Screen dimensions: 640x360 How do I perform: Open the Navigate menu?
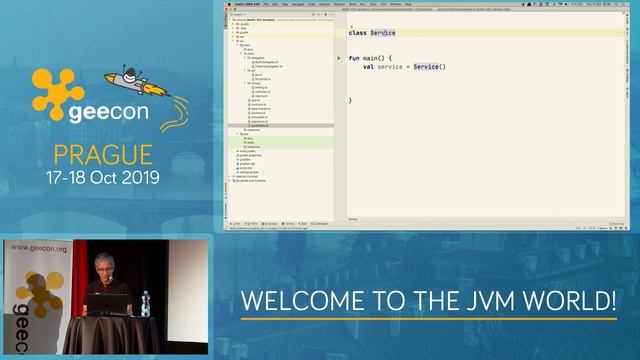[x=298, y=4]
